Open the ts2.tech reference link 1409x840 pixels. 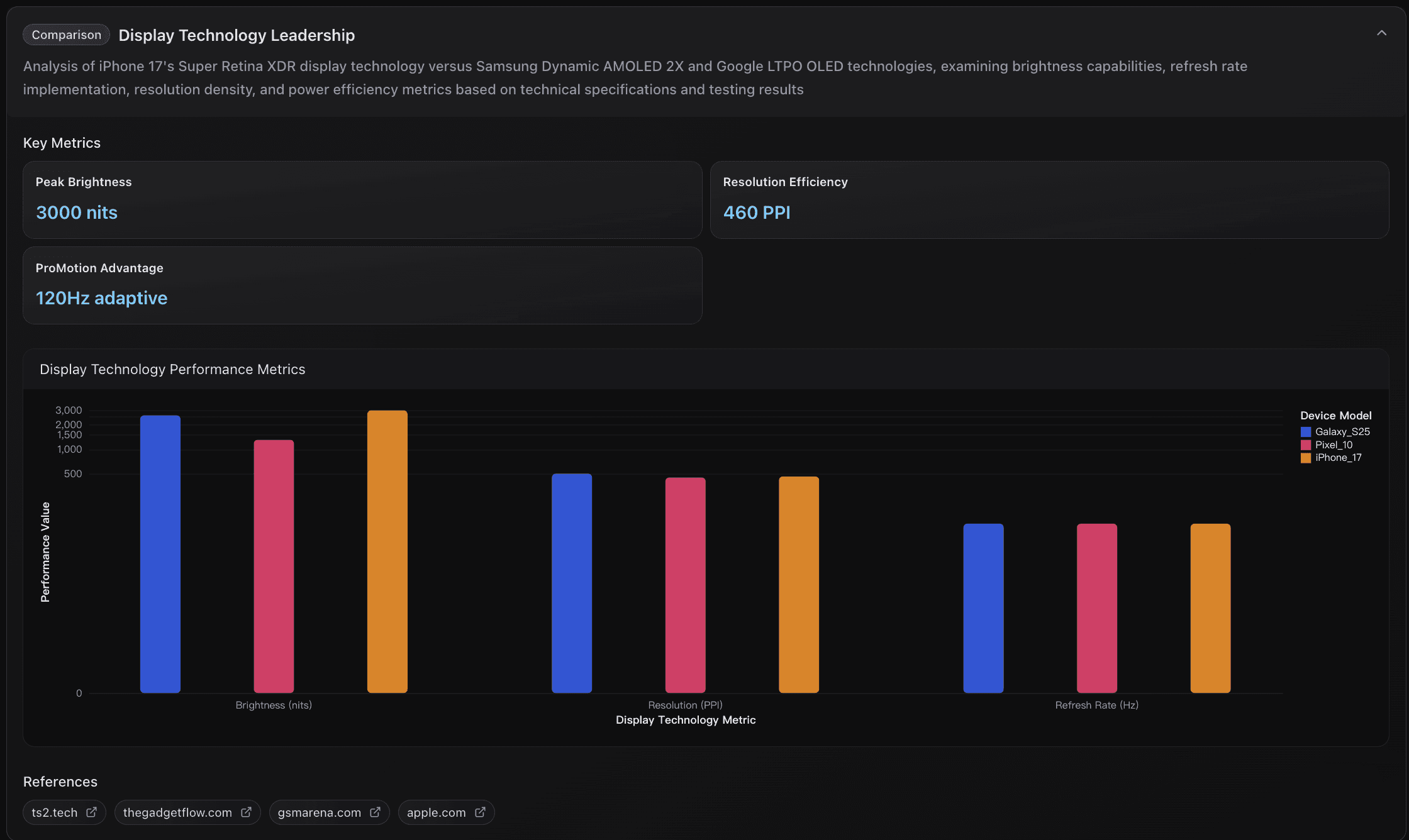(64, 812)
